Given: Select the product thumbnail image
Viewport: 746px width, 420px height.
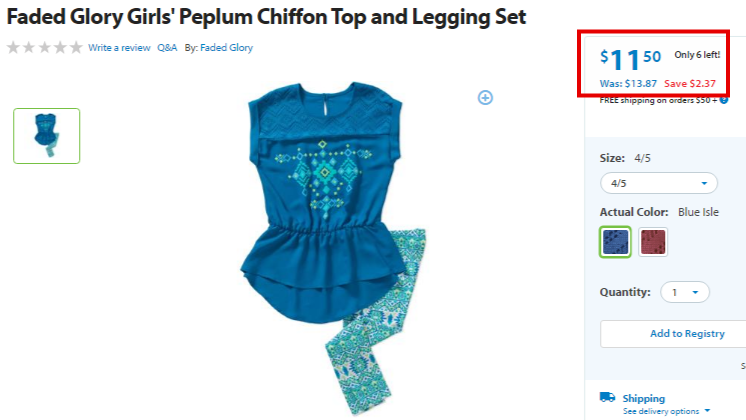Looking at the screenshot, I should point(47,136).
